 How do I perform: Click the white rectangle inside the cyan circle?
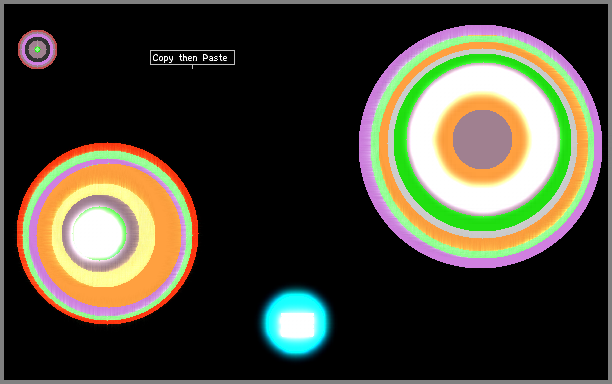point(297,325)
